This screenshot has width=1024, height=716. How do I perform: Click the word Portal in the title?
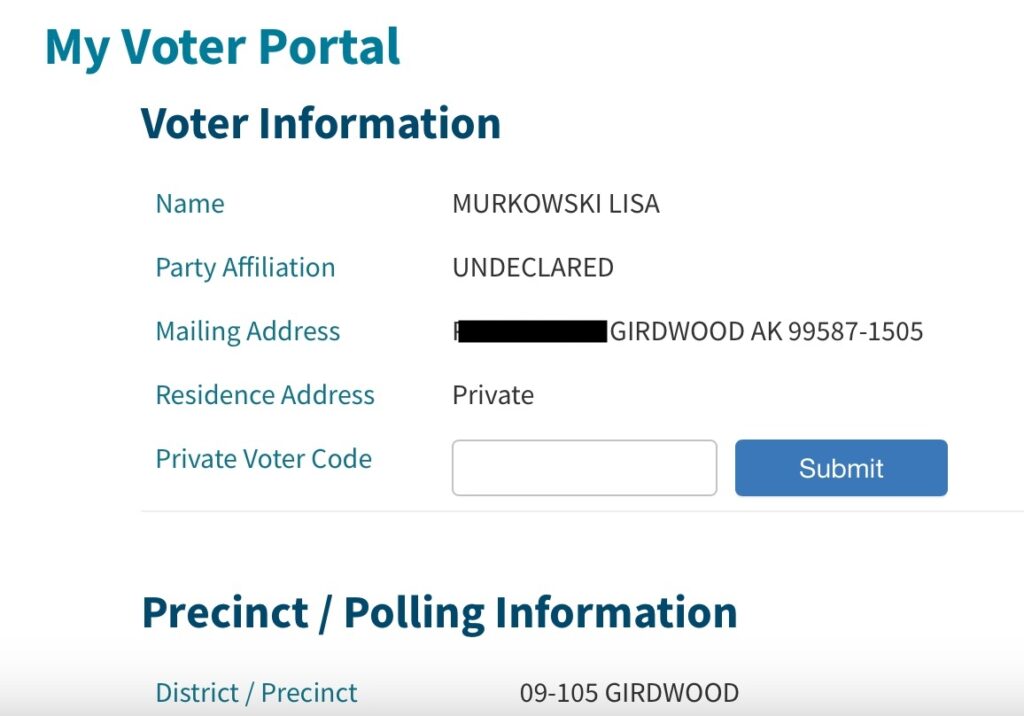click(329, 46)
